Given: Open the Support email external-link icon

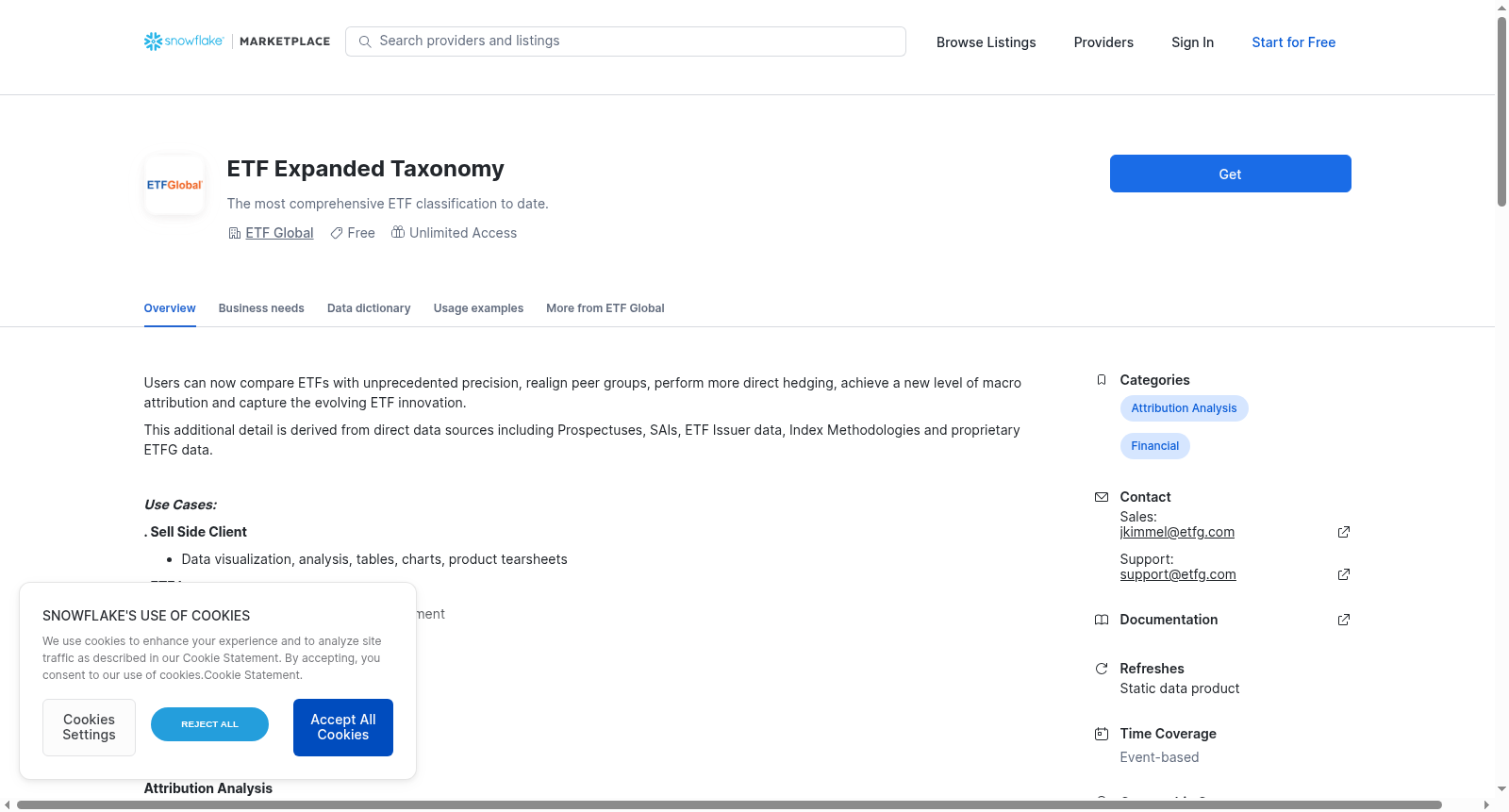Looking at the screenshot, I should coord(1344,574).
